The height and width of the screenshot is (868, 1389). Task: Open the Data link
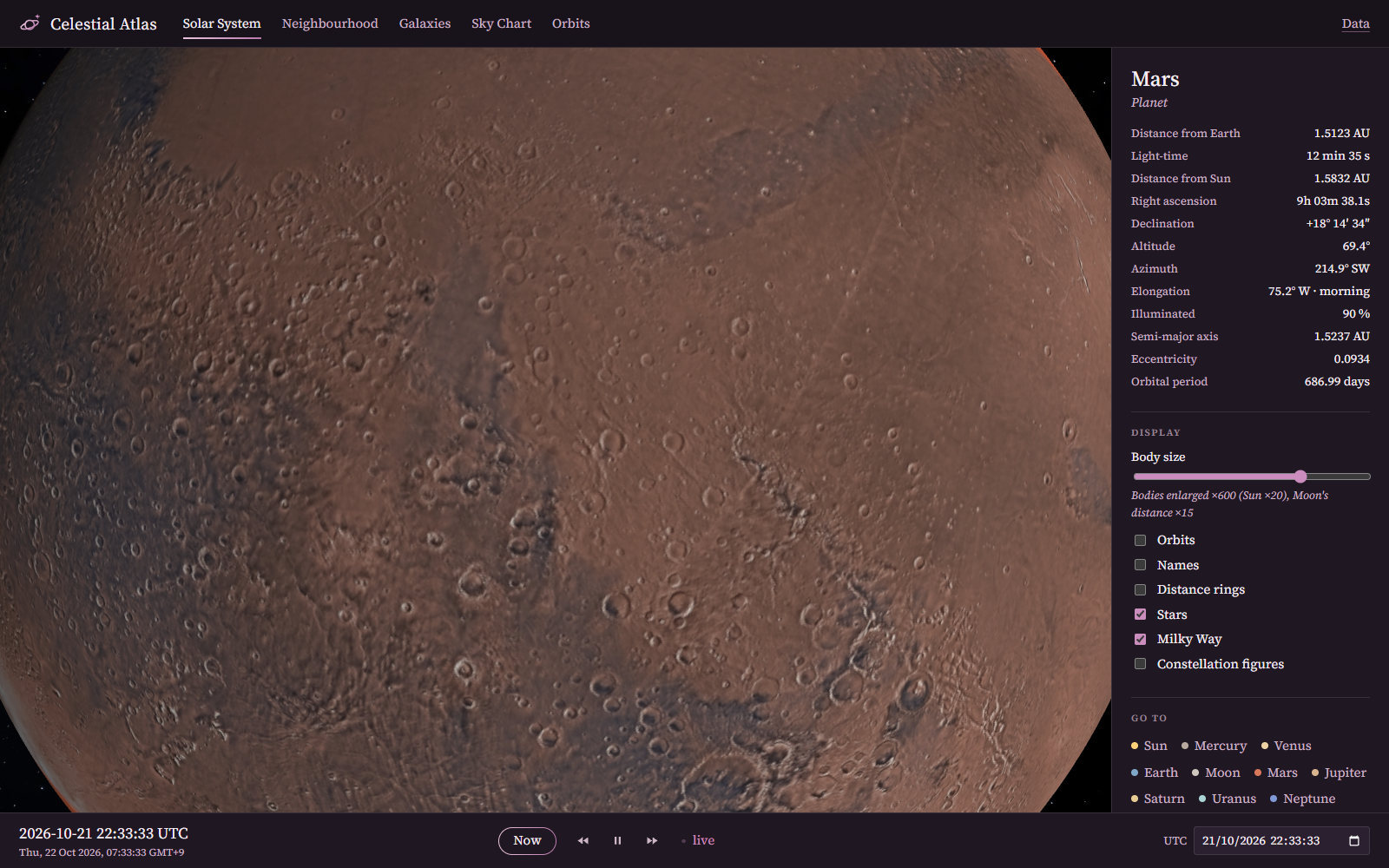[x=1355, y=23]
